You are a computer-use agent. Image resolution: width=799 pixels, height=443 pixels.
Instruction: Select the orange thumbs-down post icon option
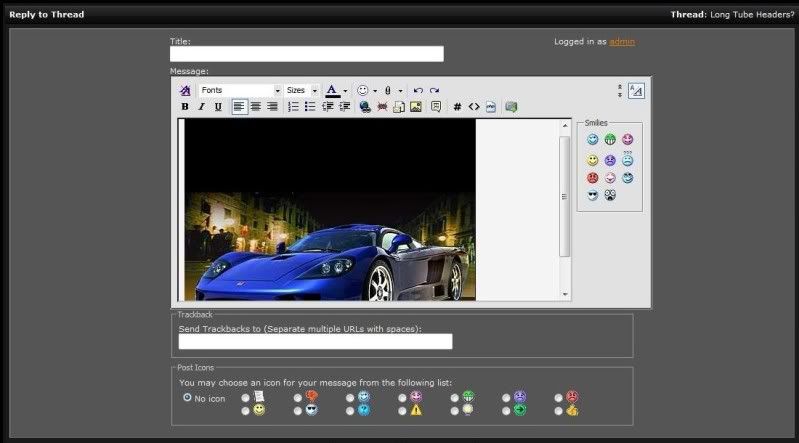pos(298,398)
